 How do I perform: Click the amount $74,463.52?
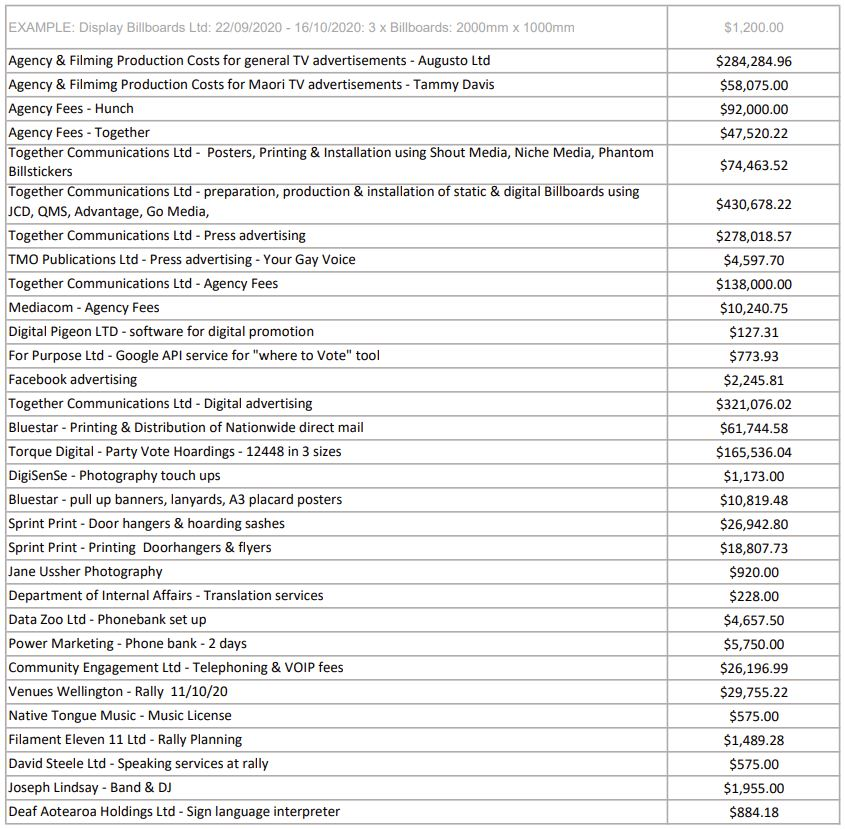tap(753, 165)
